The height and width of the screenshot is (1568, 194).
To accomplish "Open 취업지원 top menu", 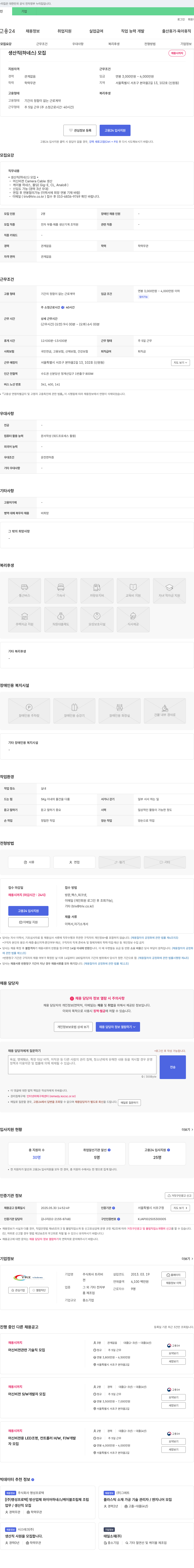I will [x=64, y=31].
